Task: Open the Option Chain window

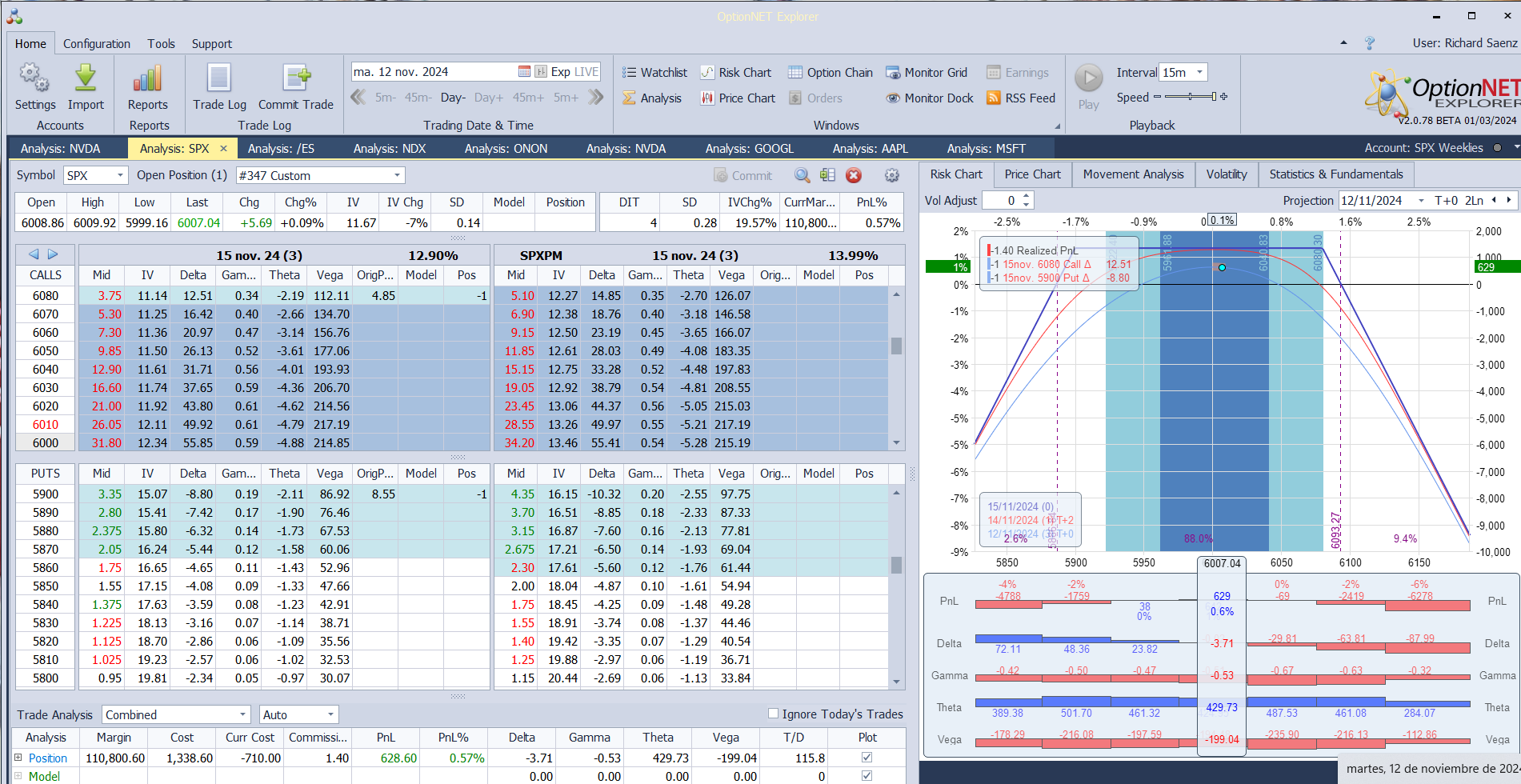Action: coord(831,73)
